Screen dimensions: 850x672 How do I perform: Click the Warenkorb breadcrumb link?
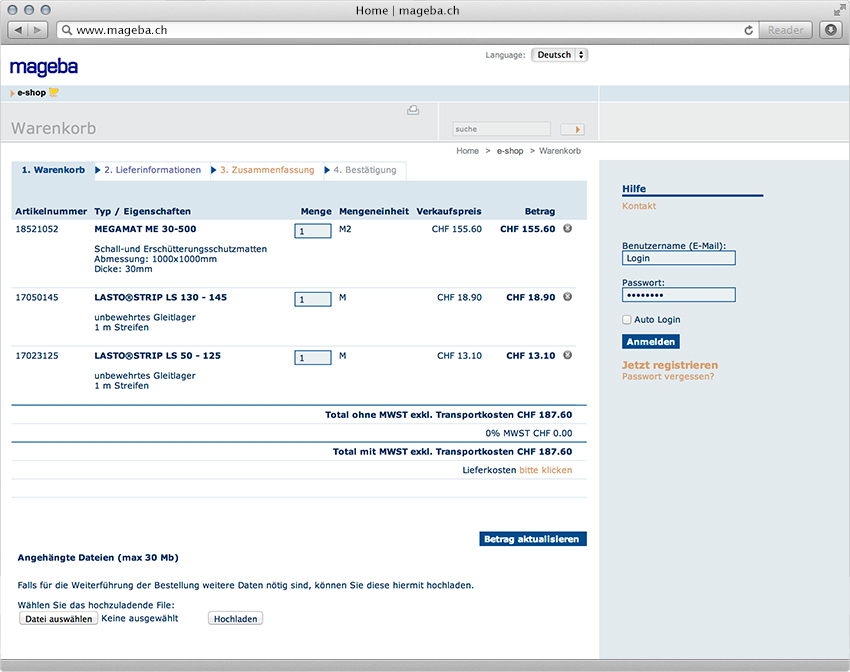click(559, 151)
